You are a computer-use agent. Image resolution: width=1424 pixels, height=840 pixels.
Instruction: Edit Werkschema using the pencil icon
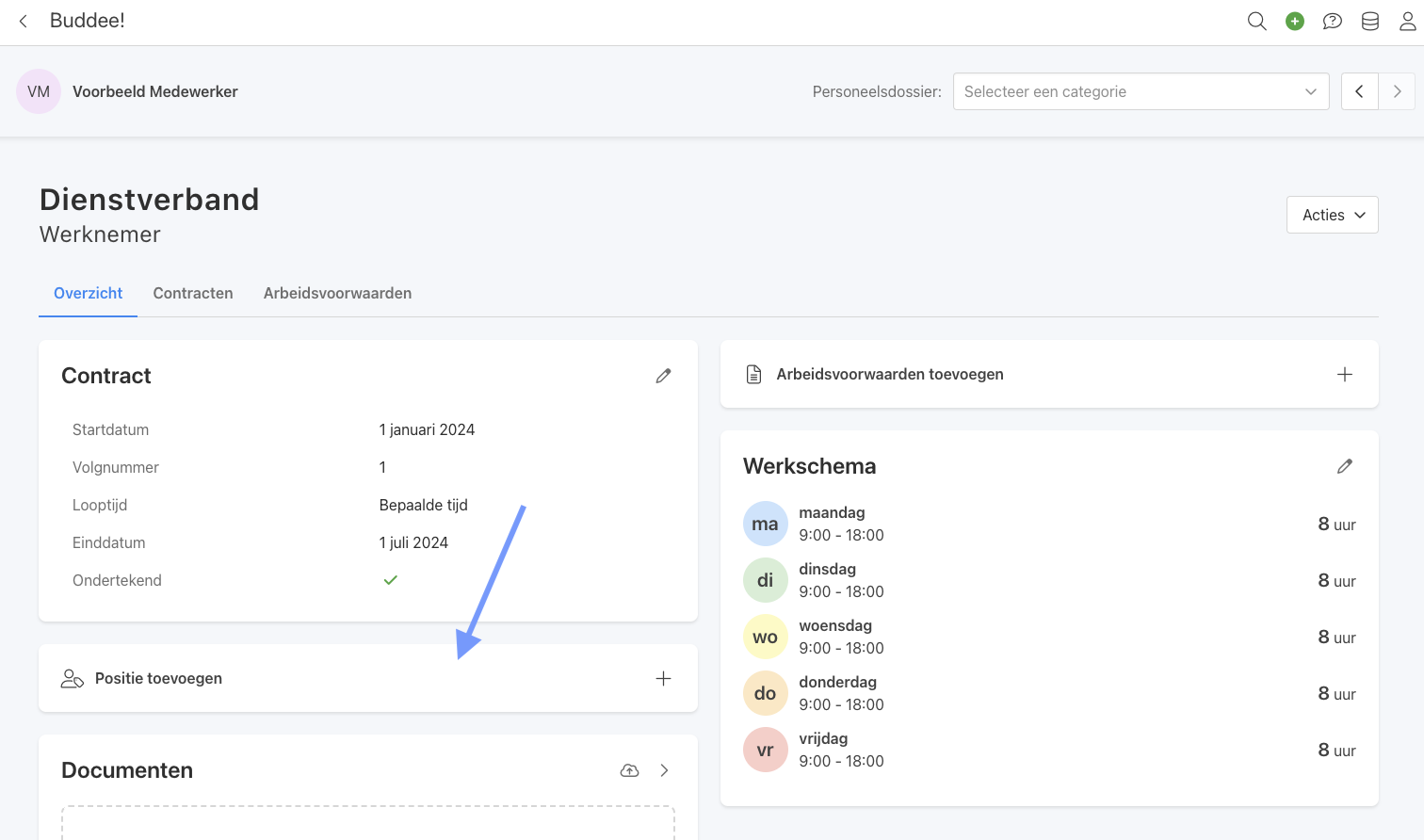(1344, 466)
